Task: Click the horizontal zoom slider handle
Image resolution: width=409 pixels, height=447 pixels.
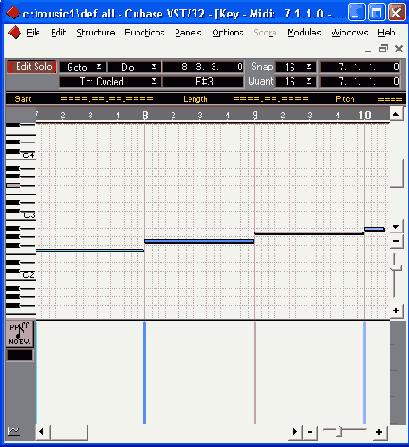Action: click(339, 432)
